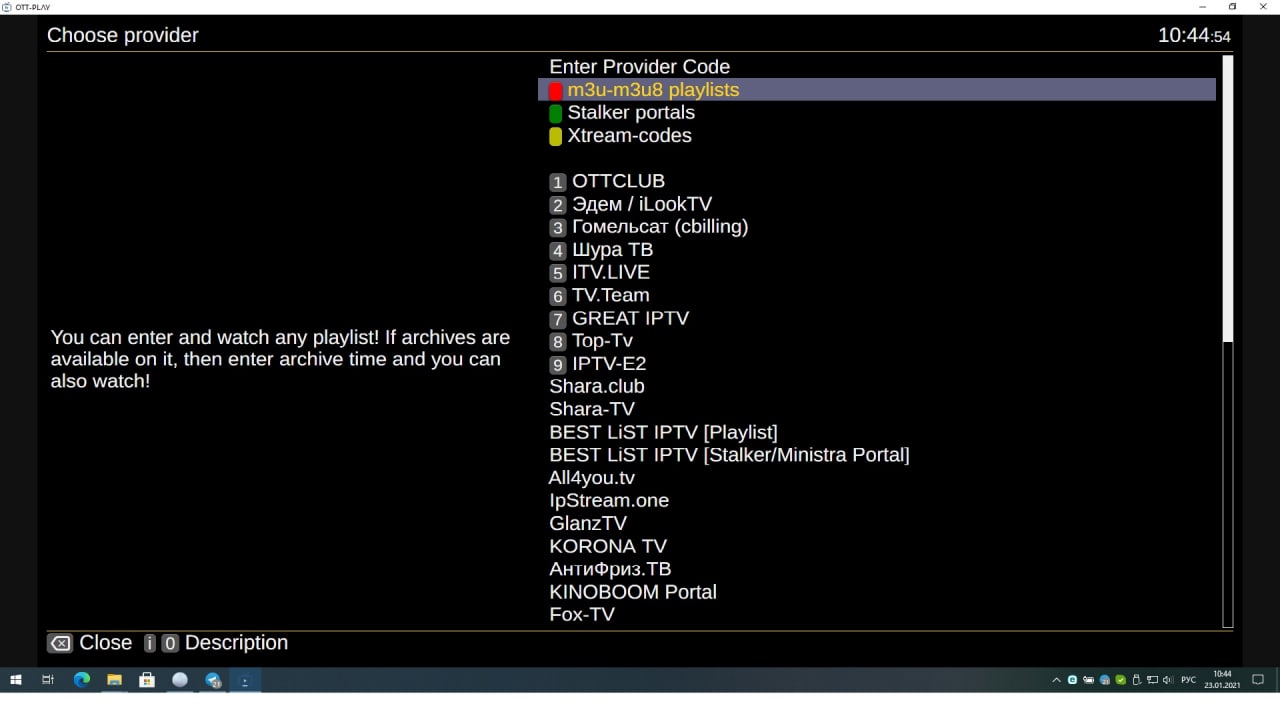Click the provider list scrollbar thumb
This screenshot has width=1280, height=720.
pyautogui.click(x=1228, y=199)
